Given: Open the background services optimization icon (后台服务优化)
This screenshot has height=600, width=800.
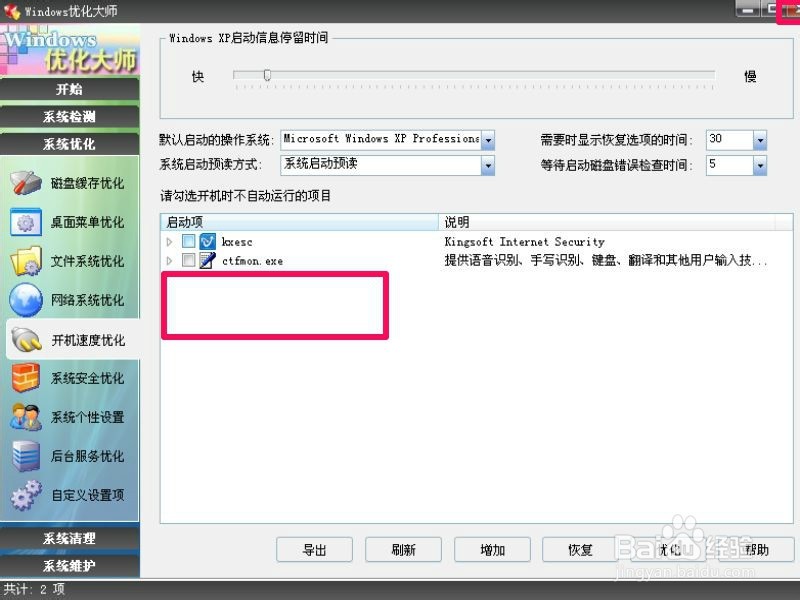Looking at the screenshot, I should tap(26, 456).
